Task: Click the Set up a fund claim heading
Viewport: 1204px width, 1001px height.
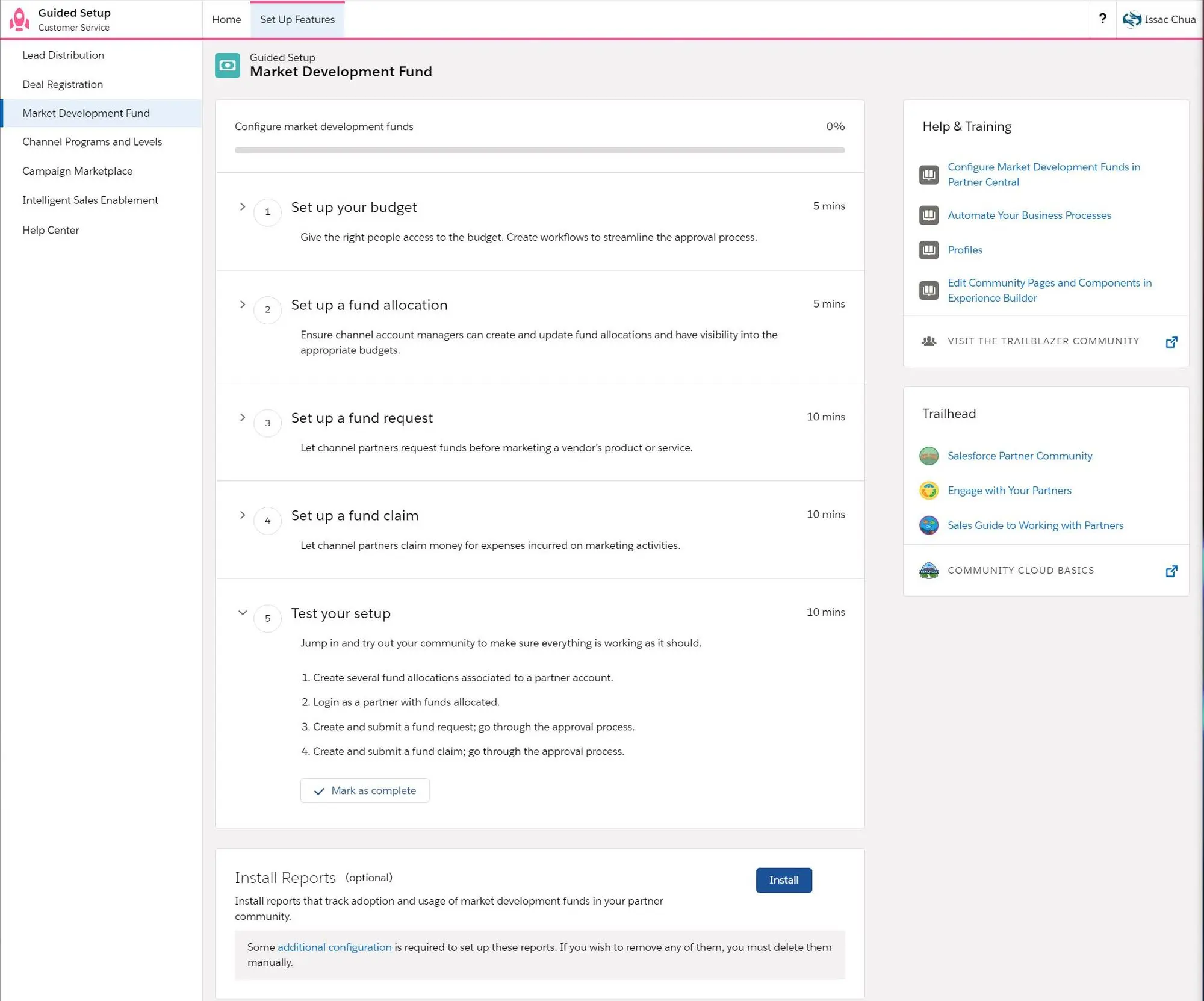Action: point(355,515)
